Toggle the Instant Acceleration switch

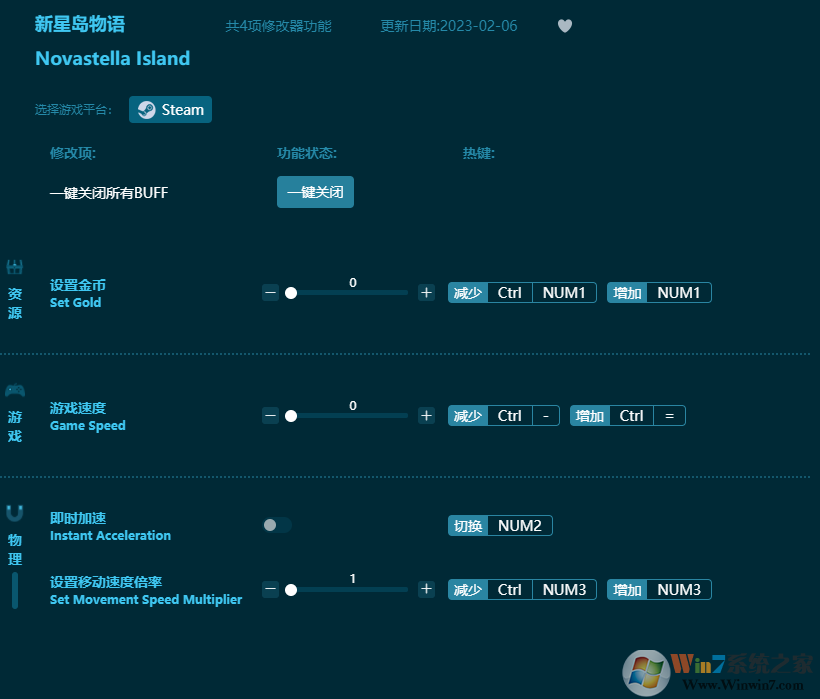[277, 525]
